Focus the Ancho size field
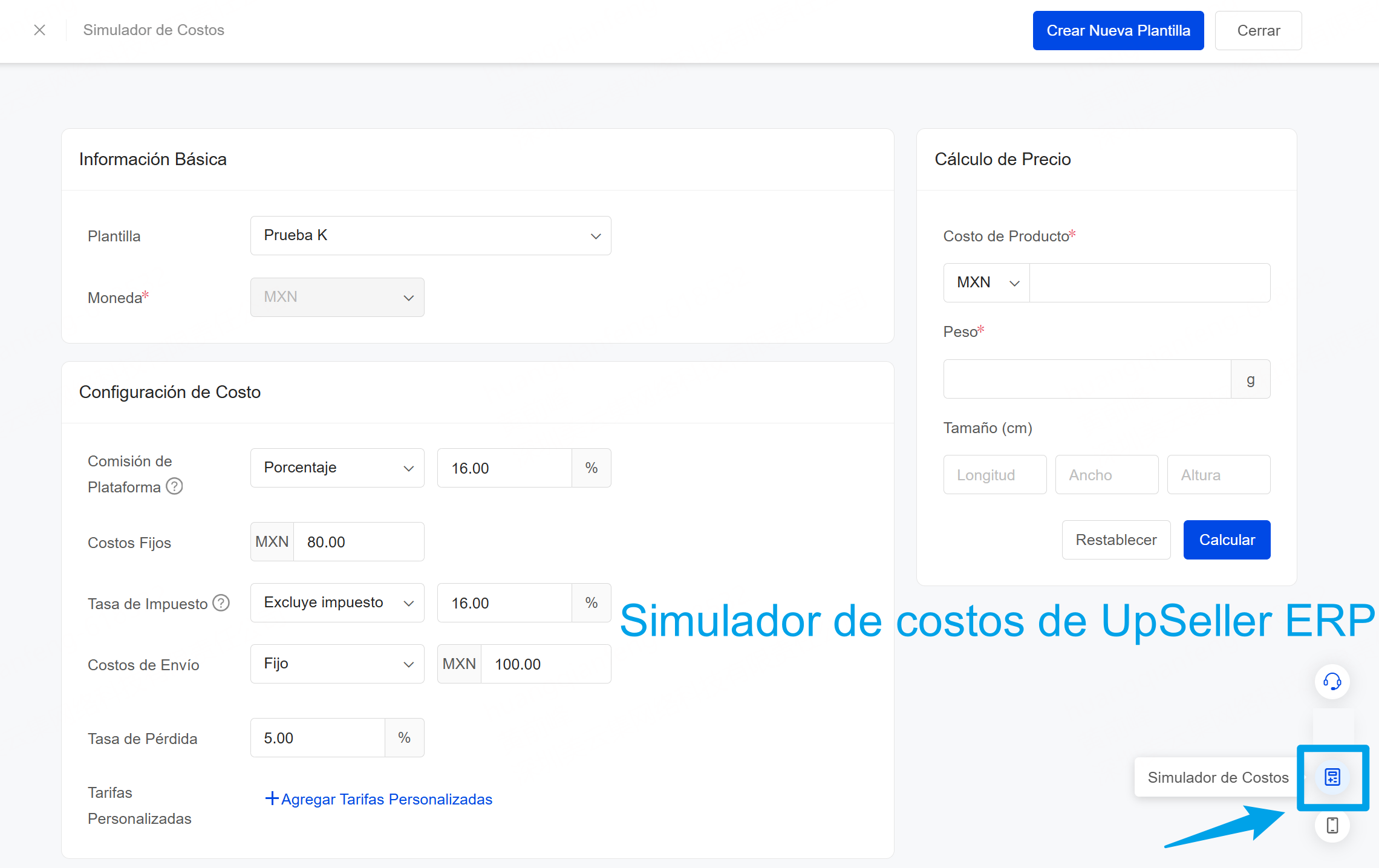 pyautogui.click(x=1107, y=474)
